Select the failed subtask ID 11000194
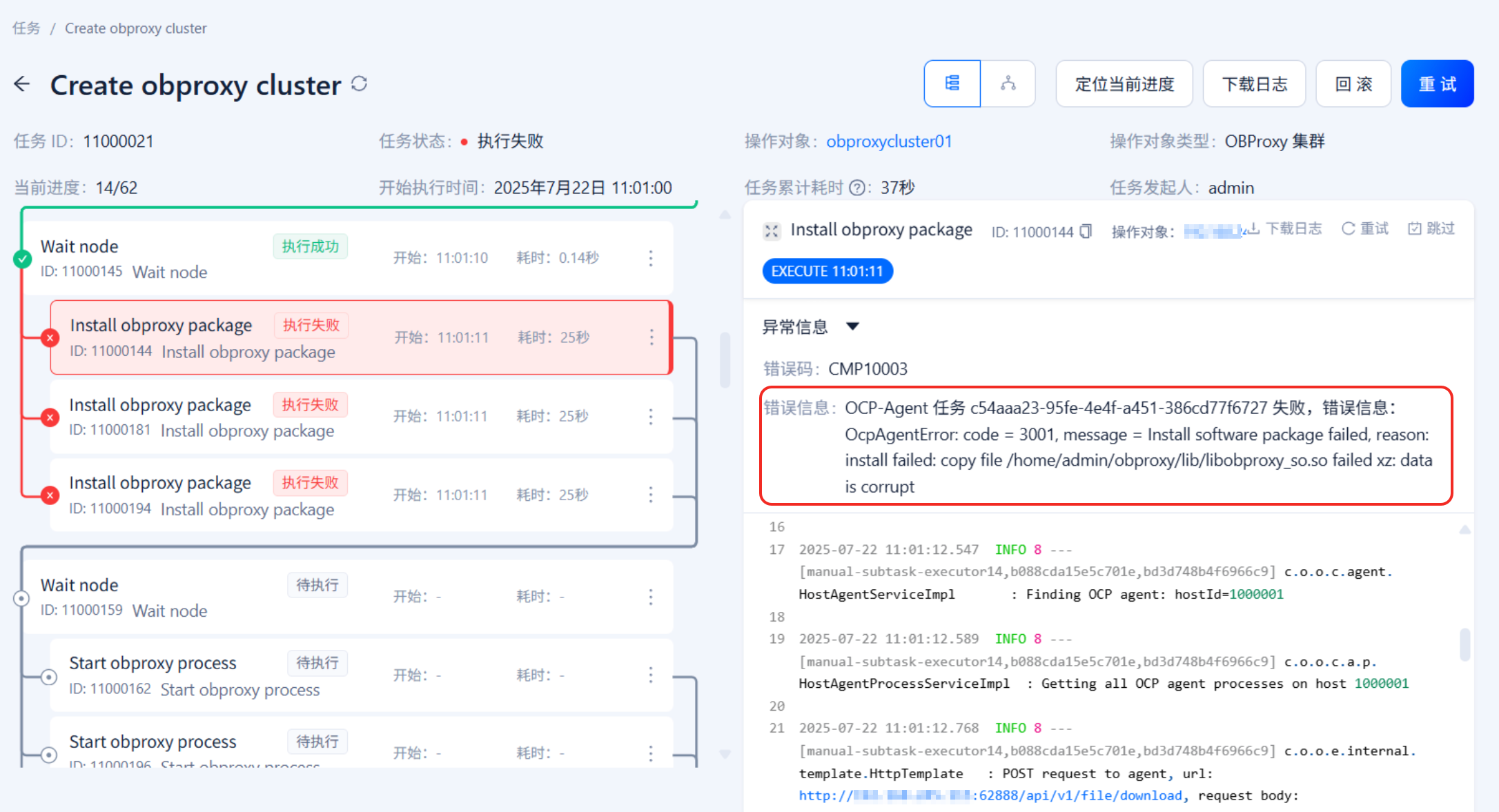 pos(361,495)
